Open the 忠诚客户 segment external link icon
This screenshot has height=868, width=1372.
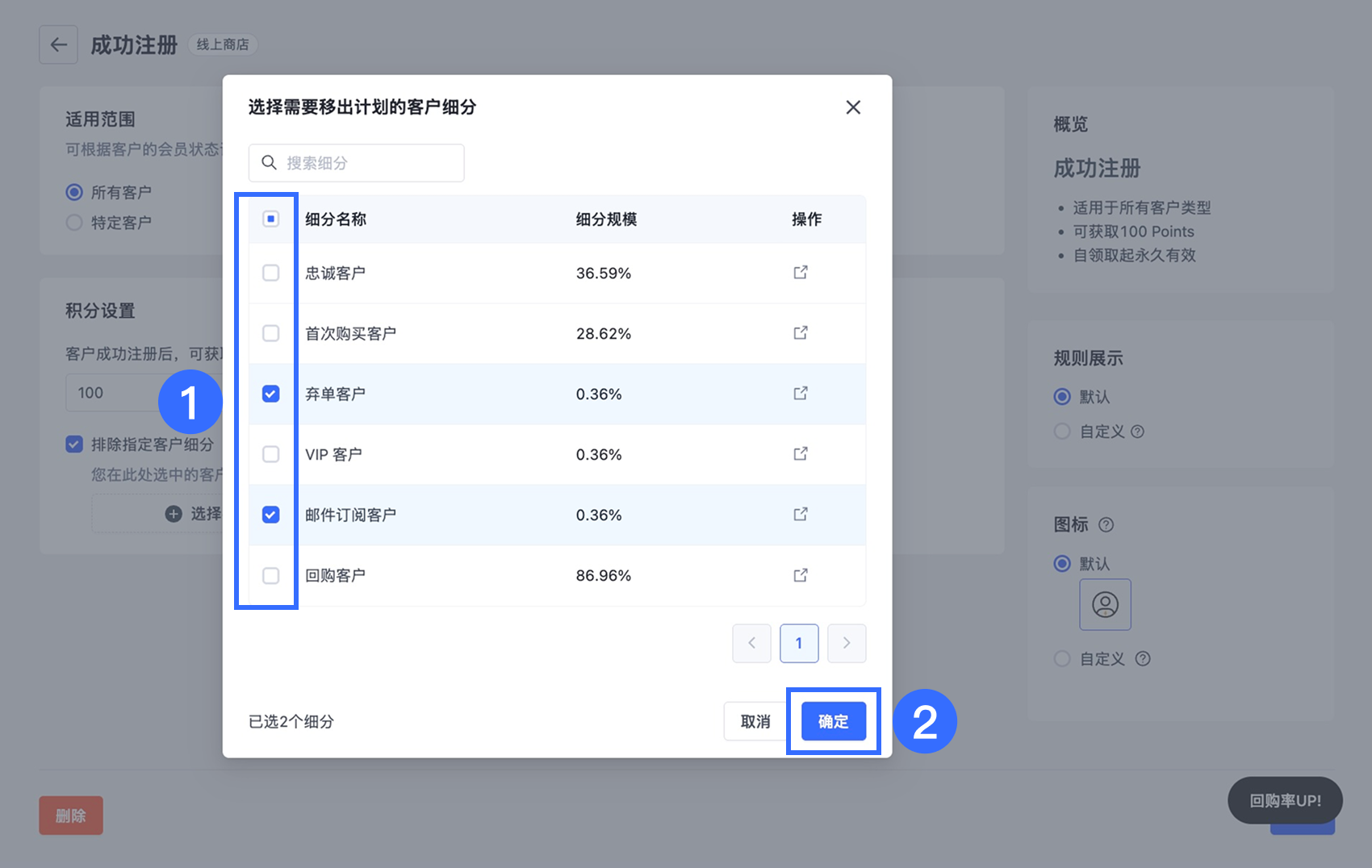tap(801, 273)
